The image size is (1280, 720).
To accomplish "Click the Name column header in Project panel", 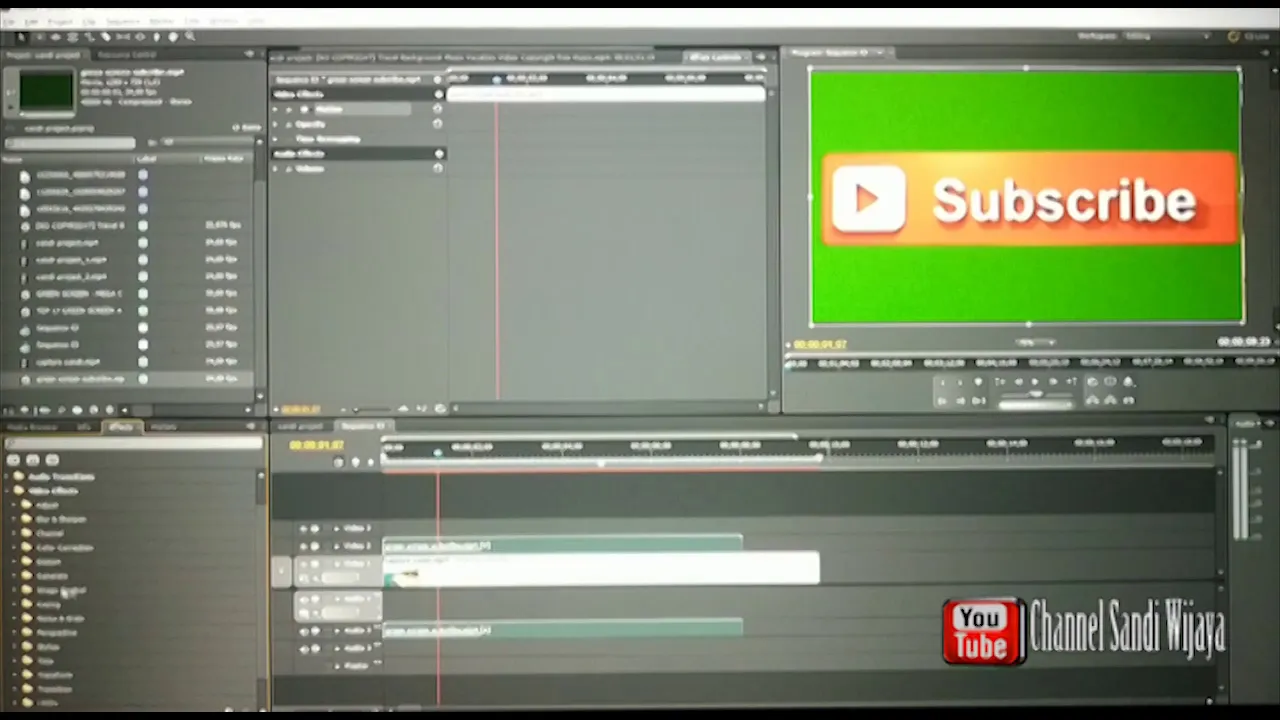I will pyautogui.click(x=14, y=159).
